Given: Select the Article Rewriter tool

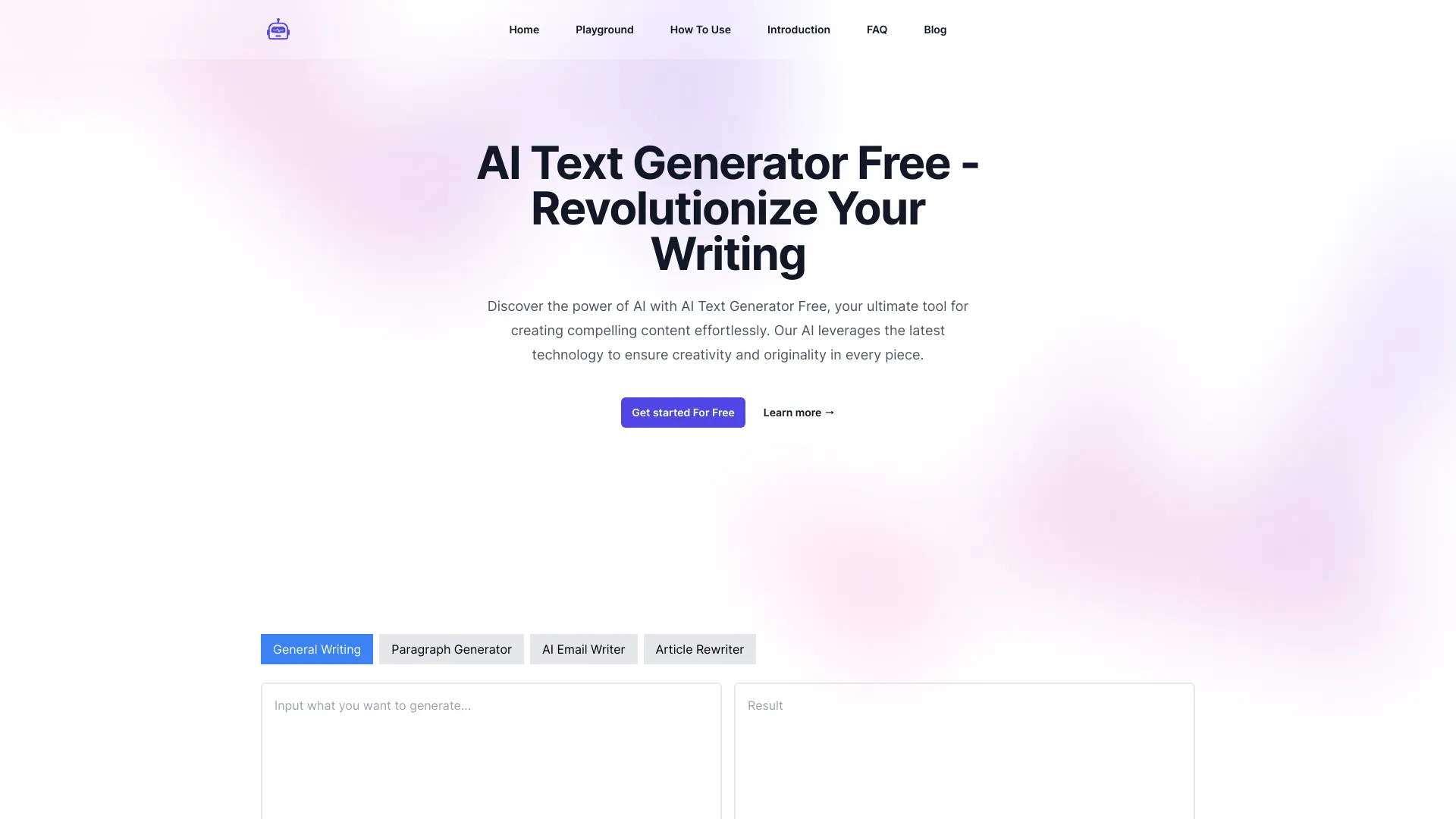Looking at the screenshot, I should [x=699, y=649].
